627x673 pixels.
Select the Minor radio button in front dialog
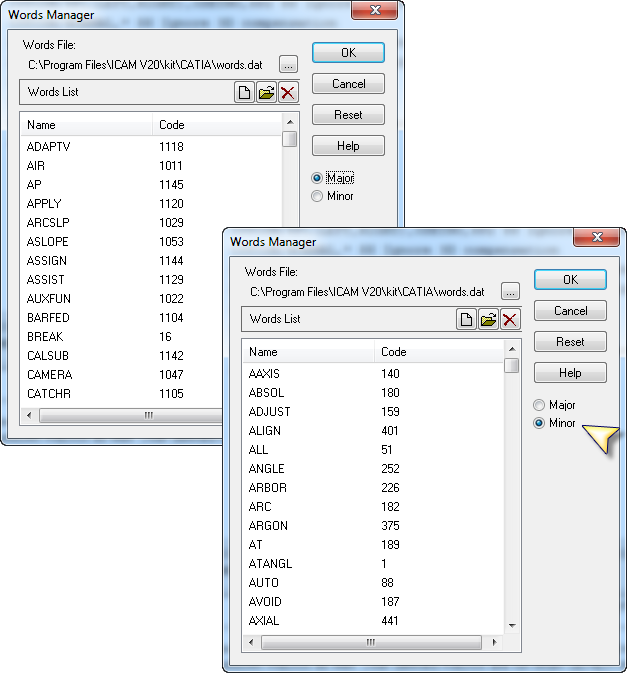coord(540,423)
